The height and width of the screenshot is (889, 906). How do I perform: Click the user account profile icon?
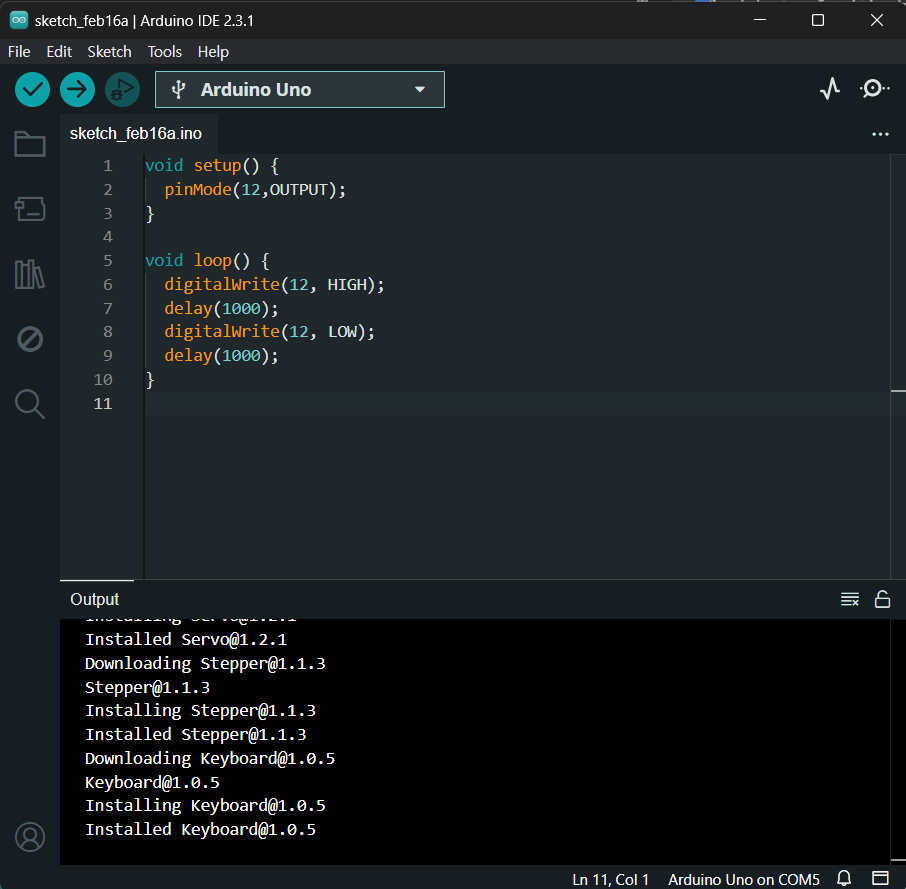point(30,837)
